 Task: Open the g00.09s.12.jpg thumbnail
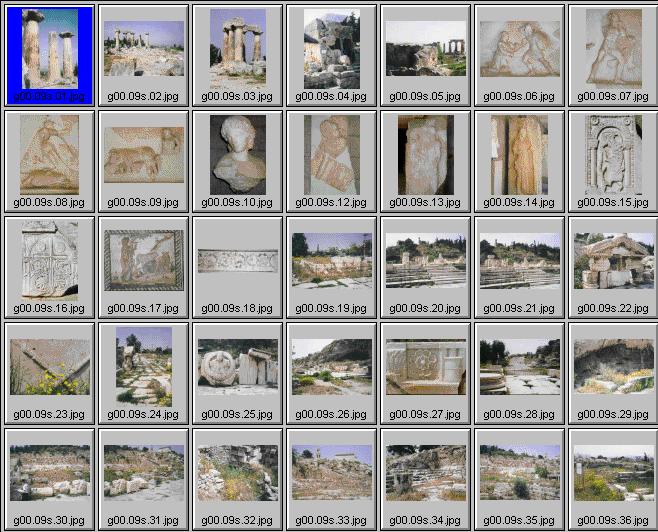331,155
